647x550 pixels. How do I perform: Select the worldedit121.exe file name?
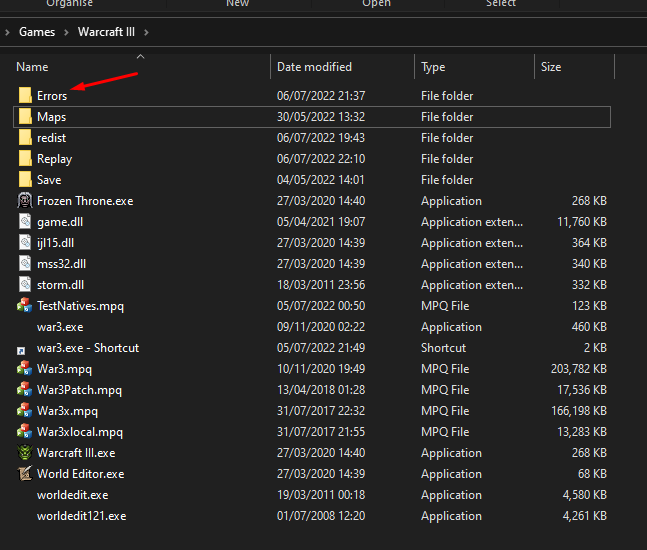tap(81, 516)
